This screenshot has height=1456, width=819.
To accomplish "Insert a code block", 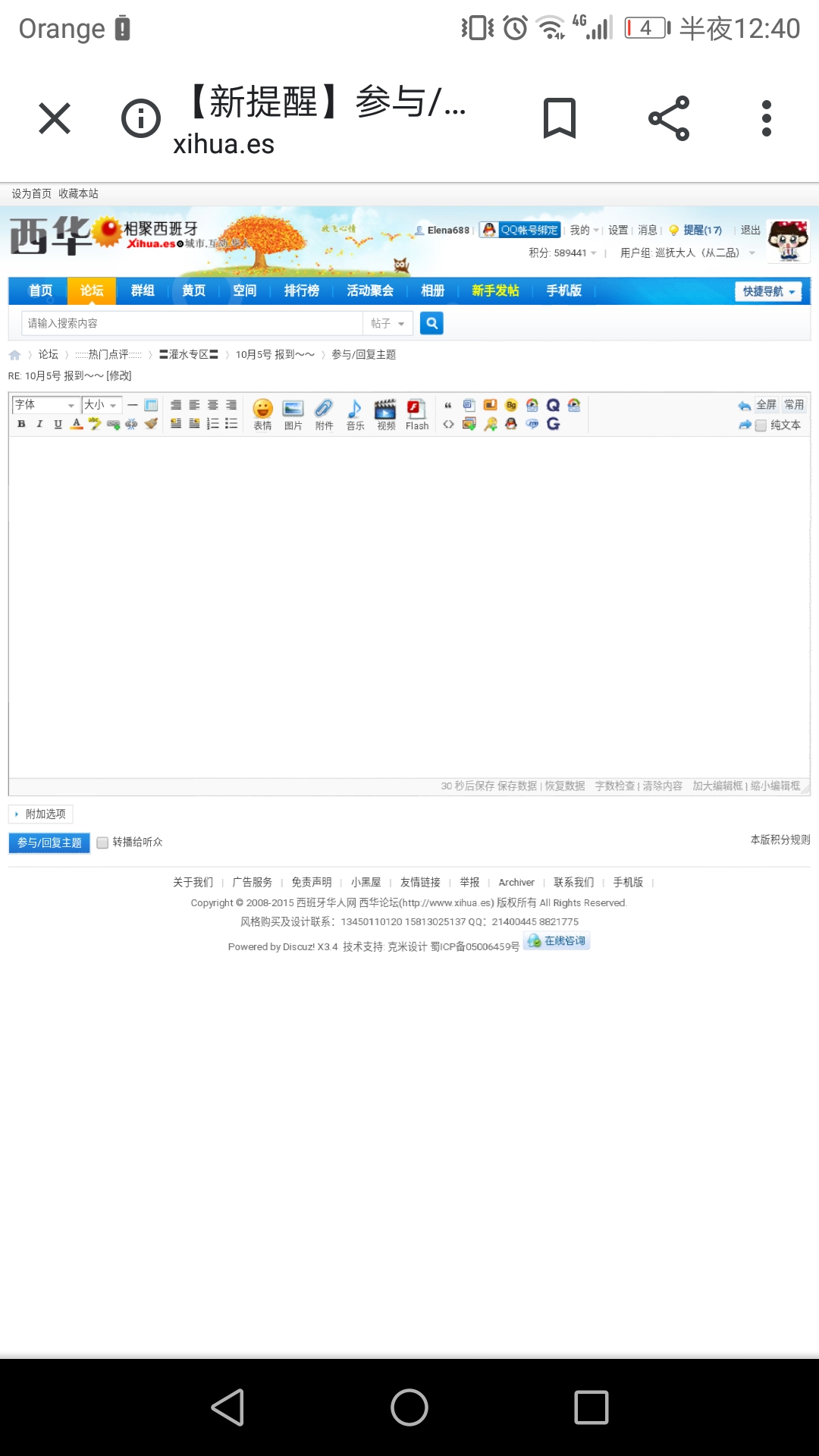I will coord(448,424).
